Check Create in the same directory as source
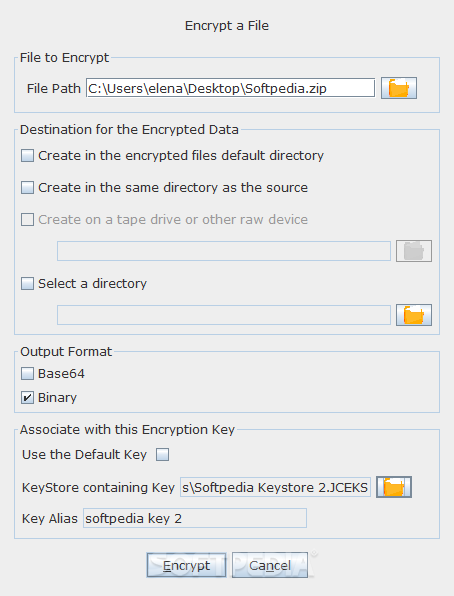454x596 pixels. coord(27,187)
